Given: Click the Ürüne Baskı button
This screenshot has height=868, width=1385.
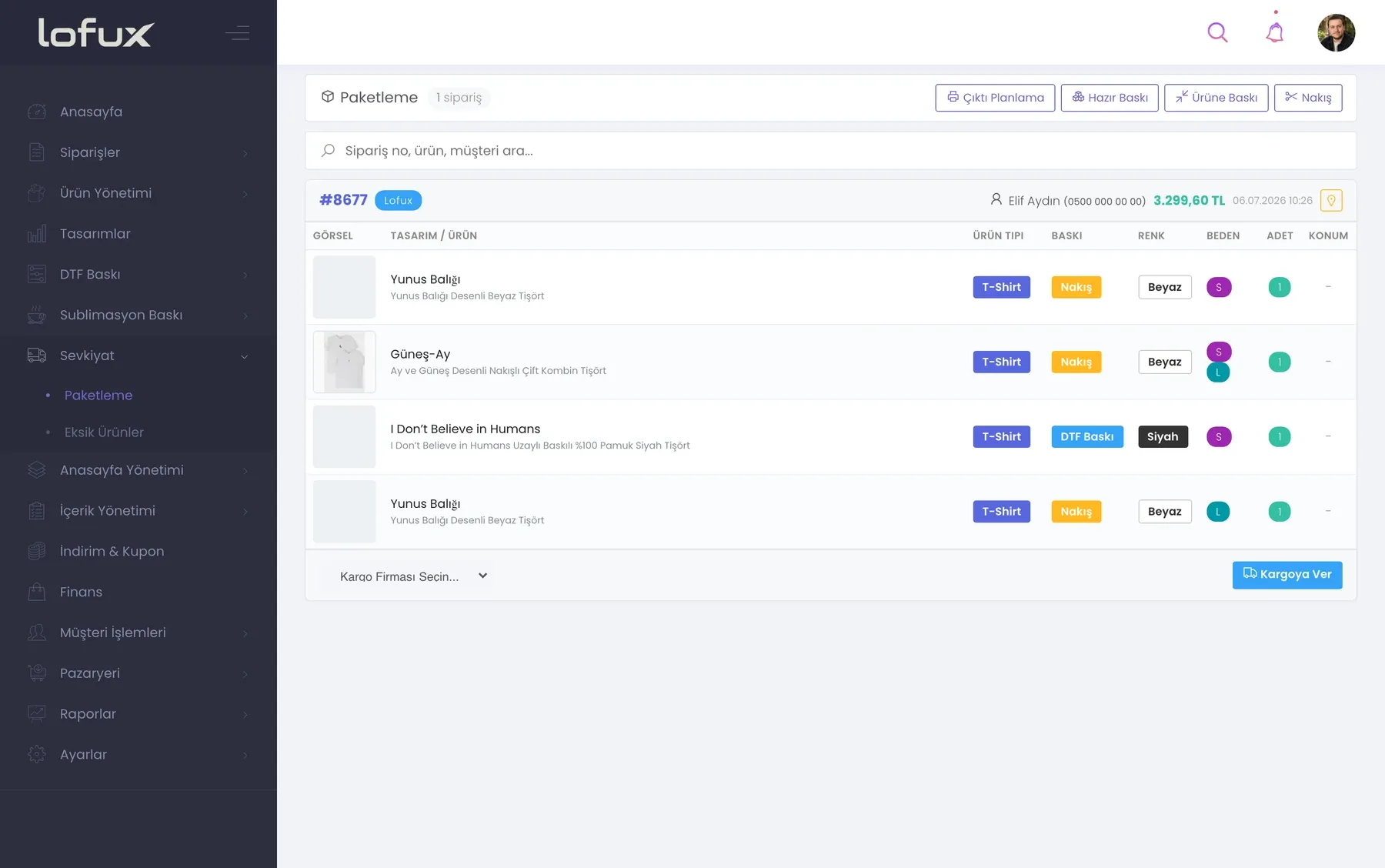Looking at the screenshot, I should (1216, 98).
